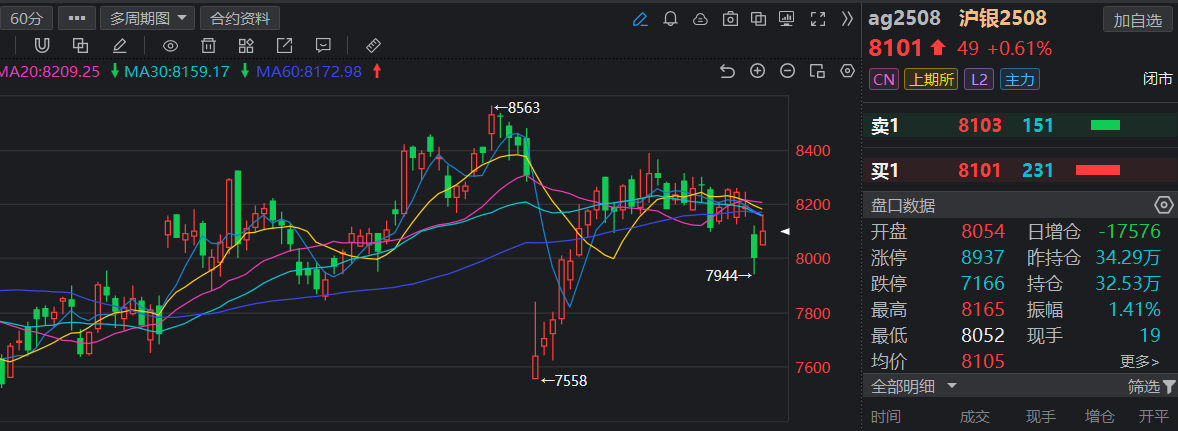Click the 主力 main contract tag
The image size is (1178, 431).
coord(1019,80)
